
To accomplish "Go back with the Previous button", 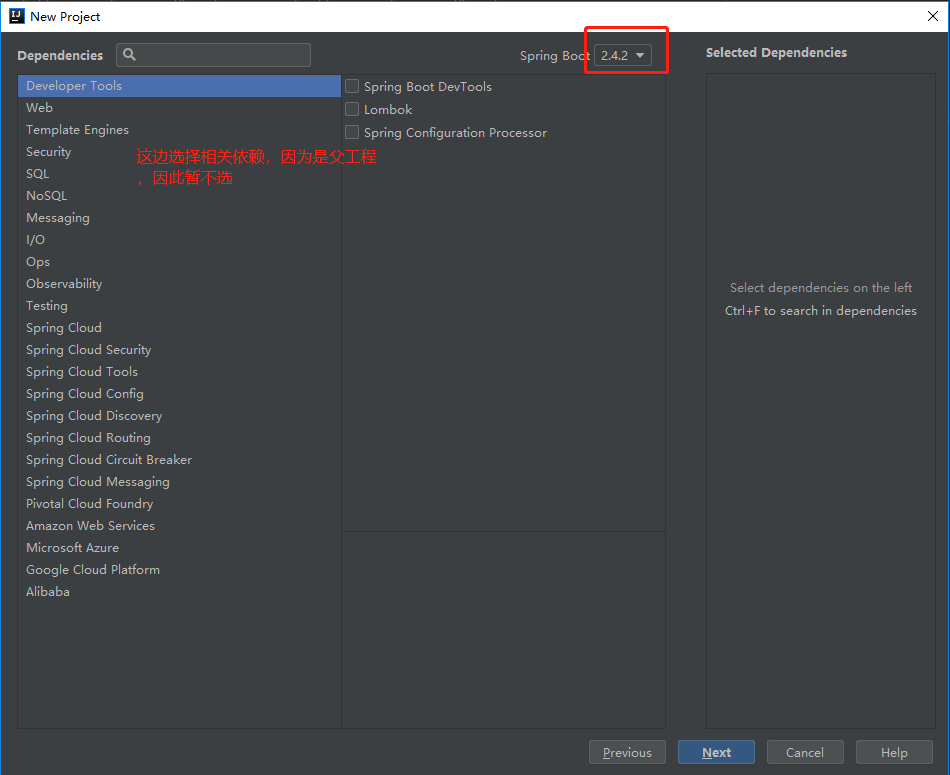I will click(627, 752).
